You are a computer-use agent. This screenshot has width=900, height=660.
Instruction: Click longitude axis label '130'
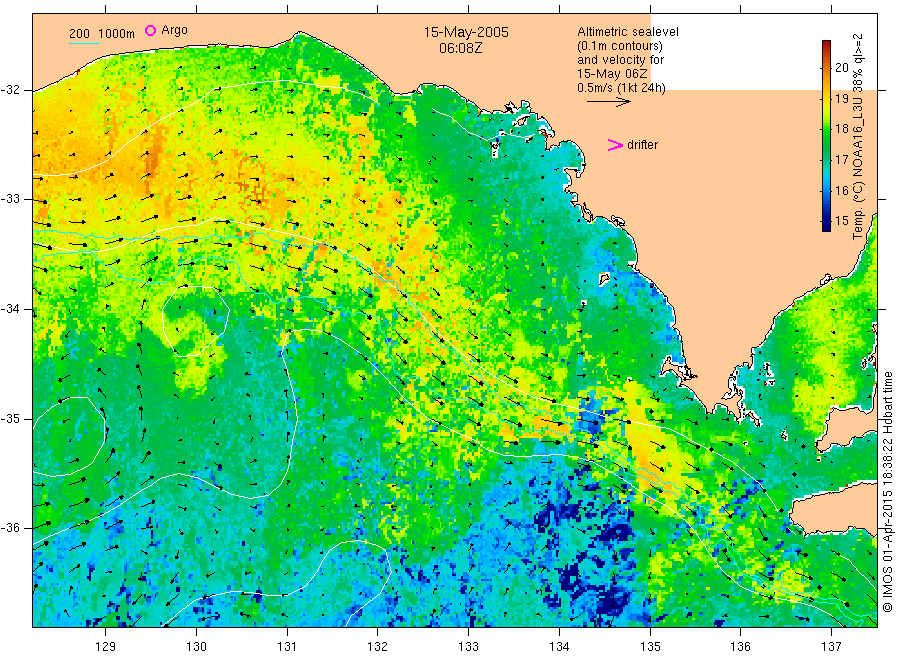pos(196,647)
